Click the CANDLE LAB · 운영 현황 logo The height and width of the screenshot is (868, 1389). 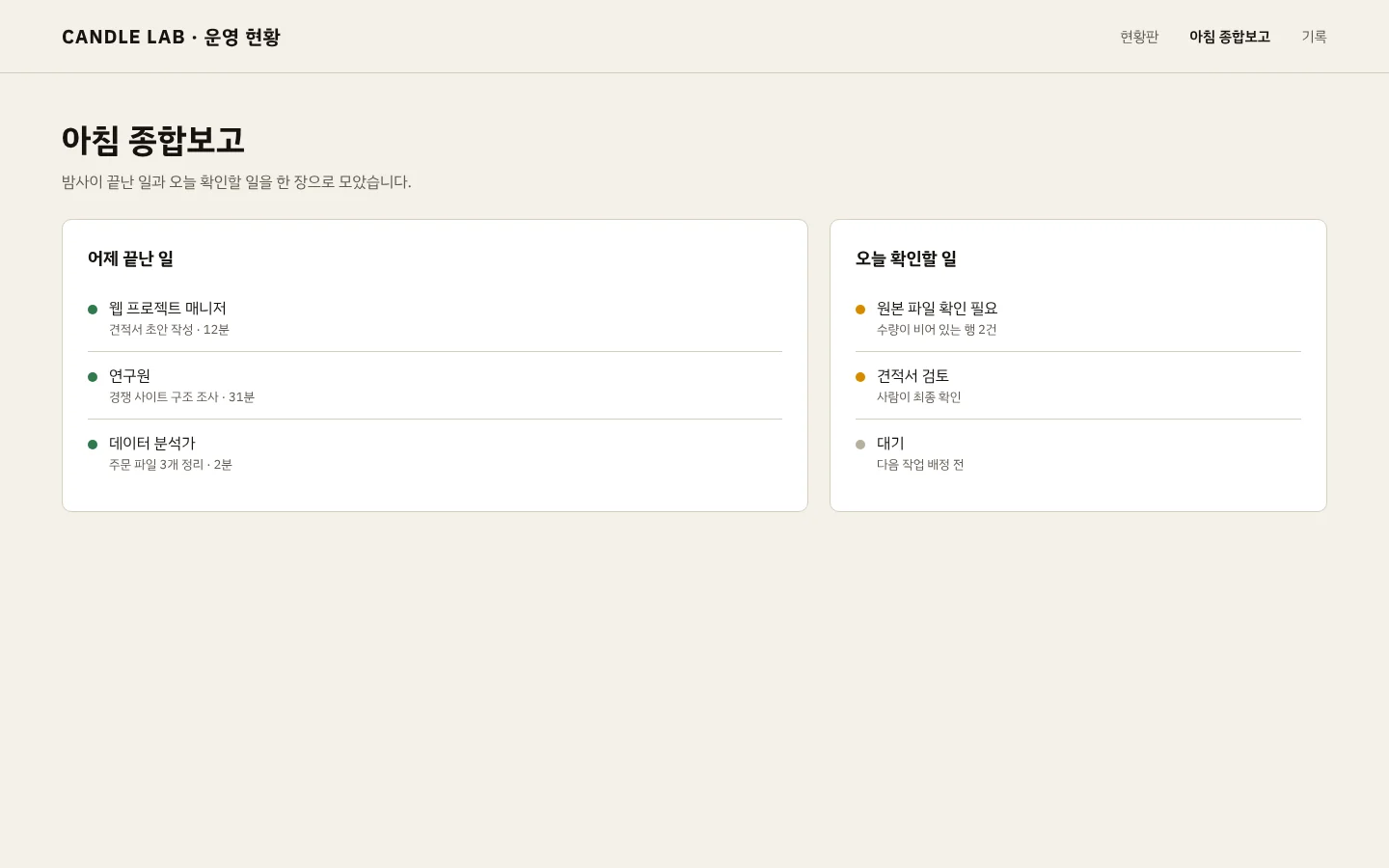click(171, 37)
